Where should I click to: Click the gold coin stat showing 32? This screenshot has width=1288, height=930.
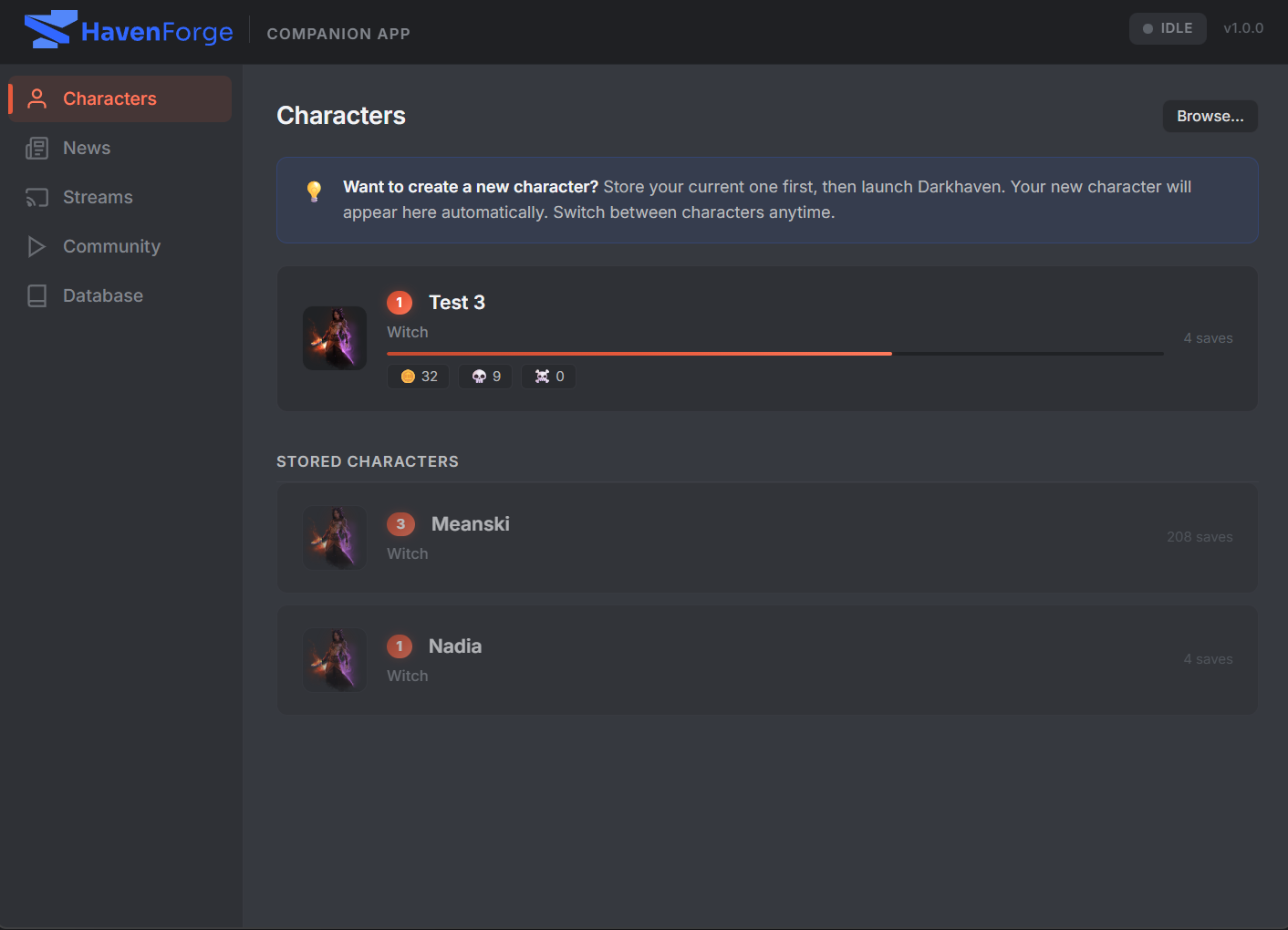tap(419, 377)
